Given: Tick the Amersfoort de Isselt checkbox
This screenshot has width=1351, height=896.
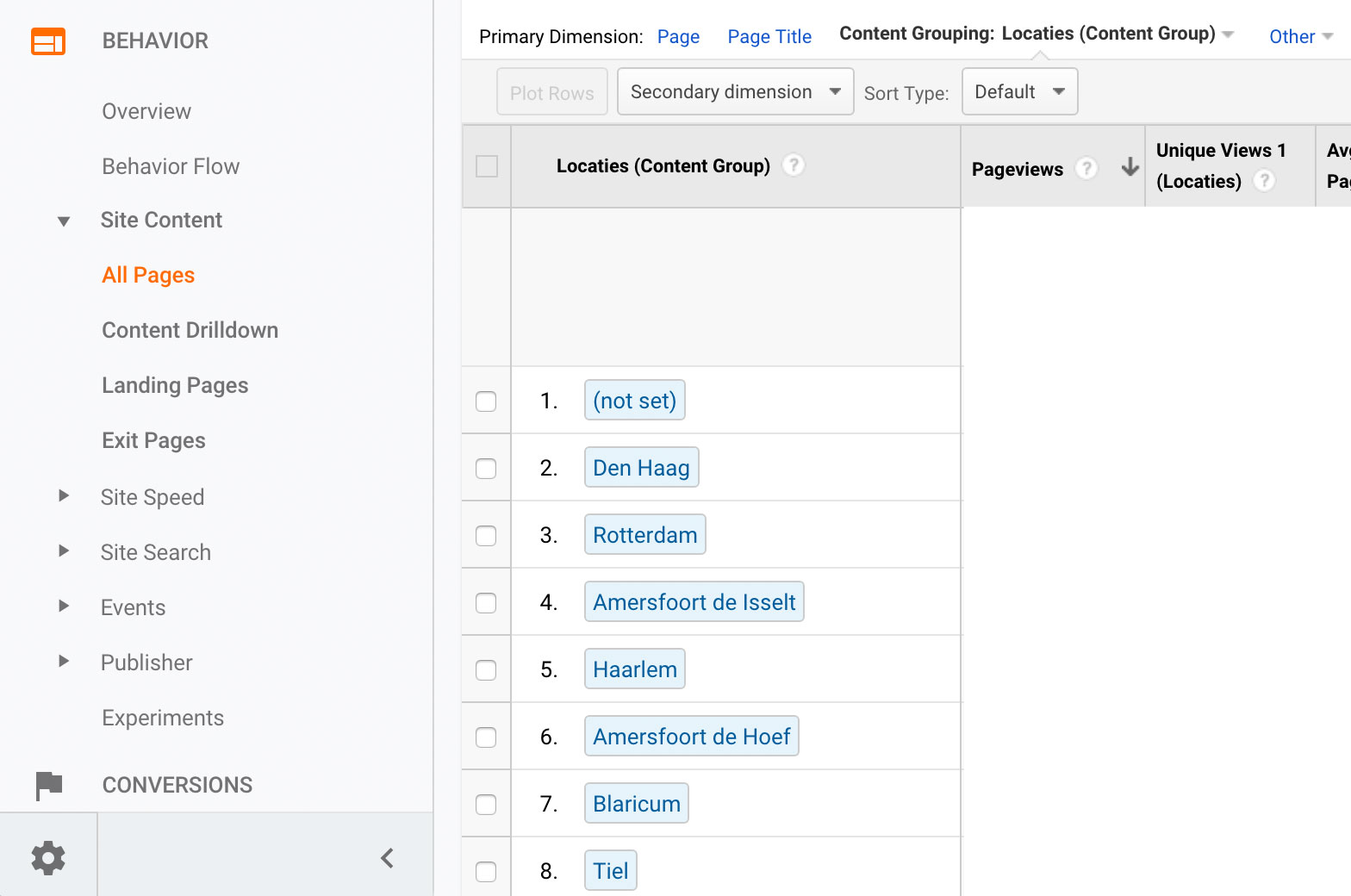Looking at the screenshot, I should 486,603.
